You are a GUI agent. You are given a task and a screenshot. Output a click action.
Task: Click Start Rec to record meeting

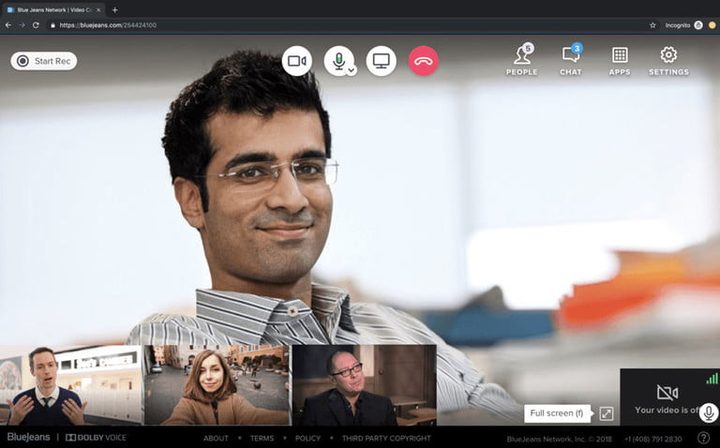[x=44, y=61]
